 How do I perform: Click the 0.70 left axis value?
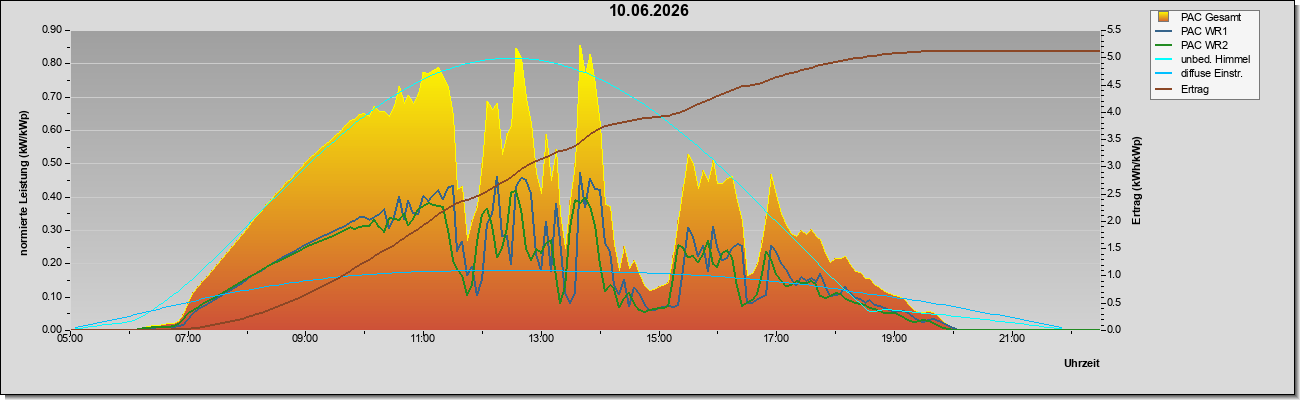coord(53,97)
